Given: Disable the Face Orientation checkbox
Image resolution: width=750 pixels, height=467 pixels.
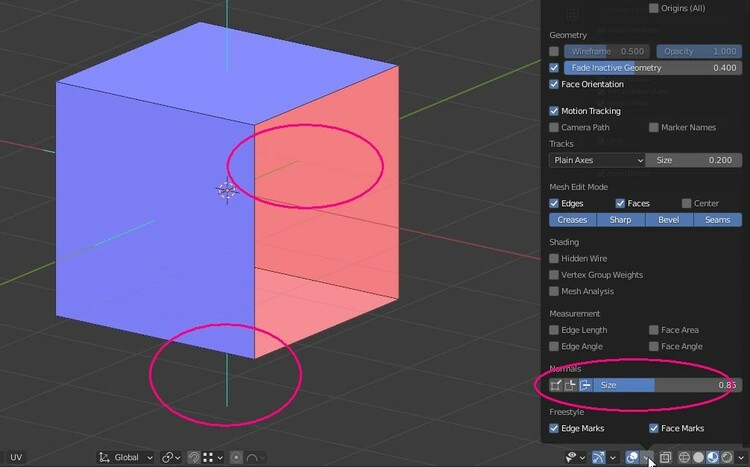Looking at the screenshot, I should (x=555, y=85).
